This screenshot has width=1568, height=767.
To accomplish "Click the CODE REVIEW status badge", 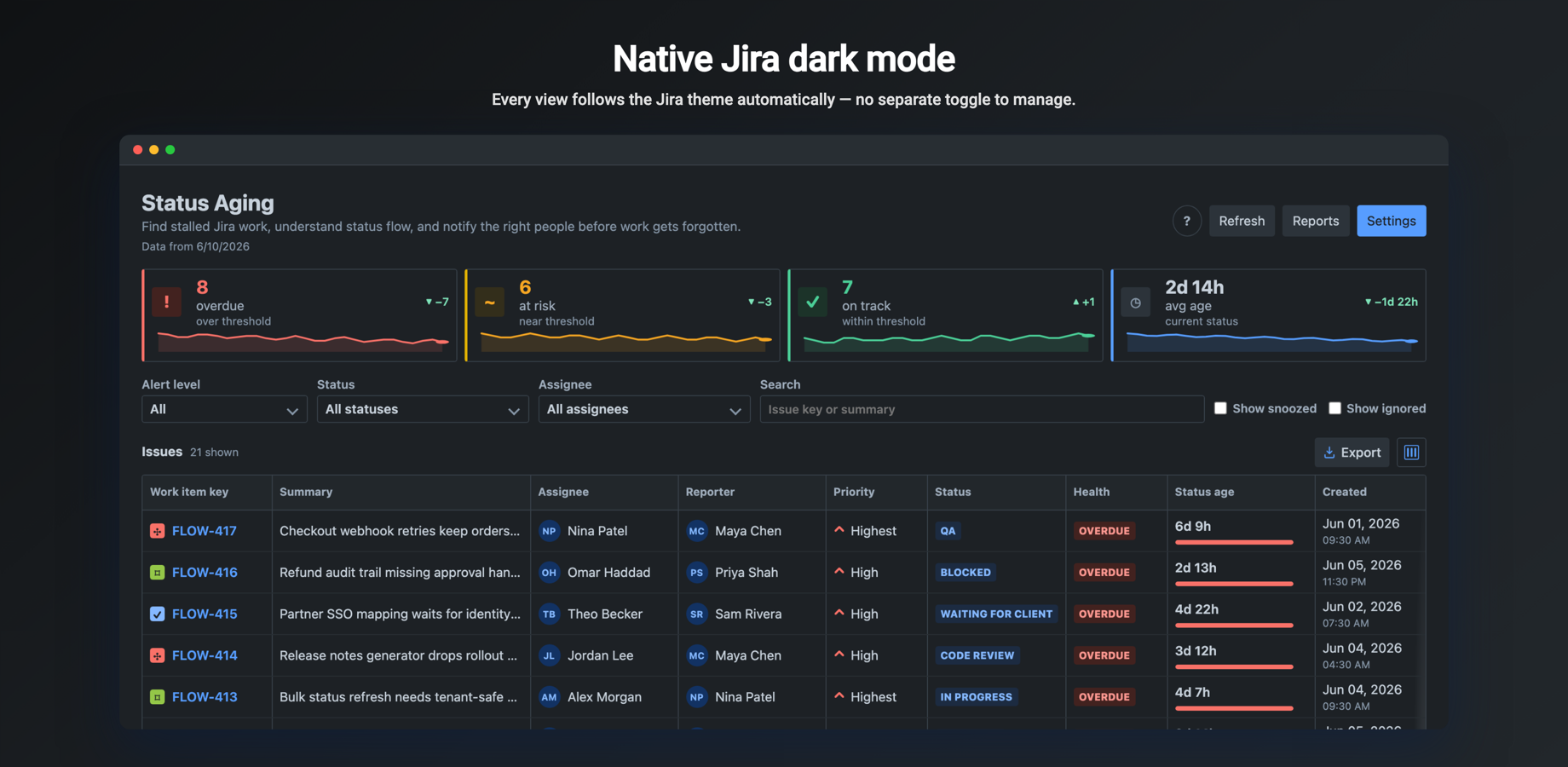I will coord(977,655).
